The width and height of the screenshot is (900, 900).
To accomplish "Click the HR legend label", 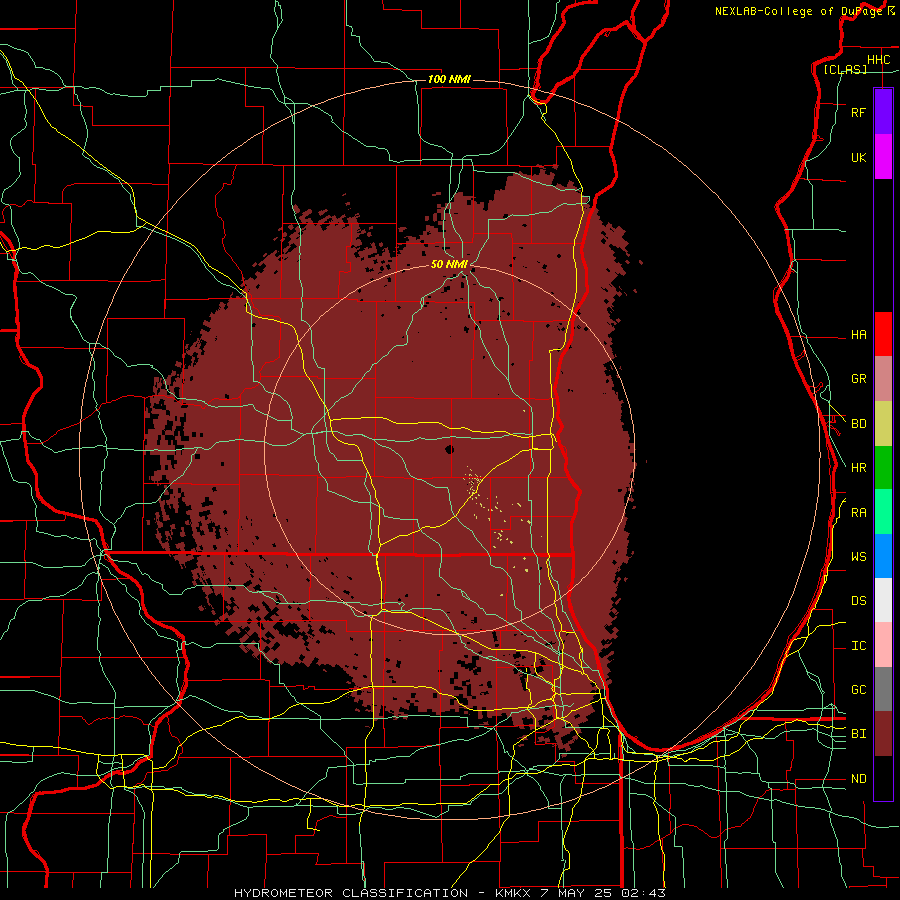I will tap(858, 468).
